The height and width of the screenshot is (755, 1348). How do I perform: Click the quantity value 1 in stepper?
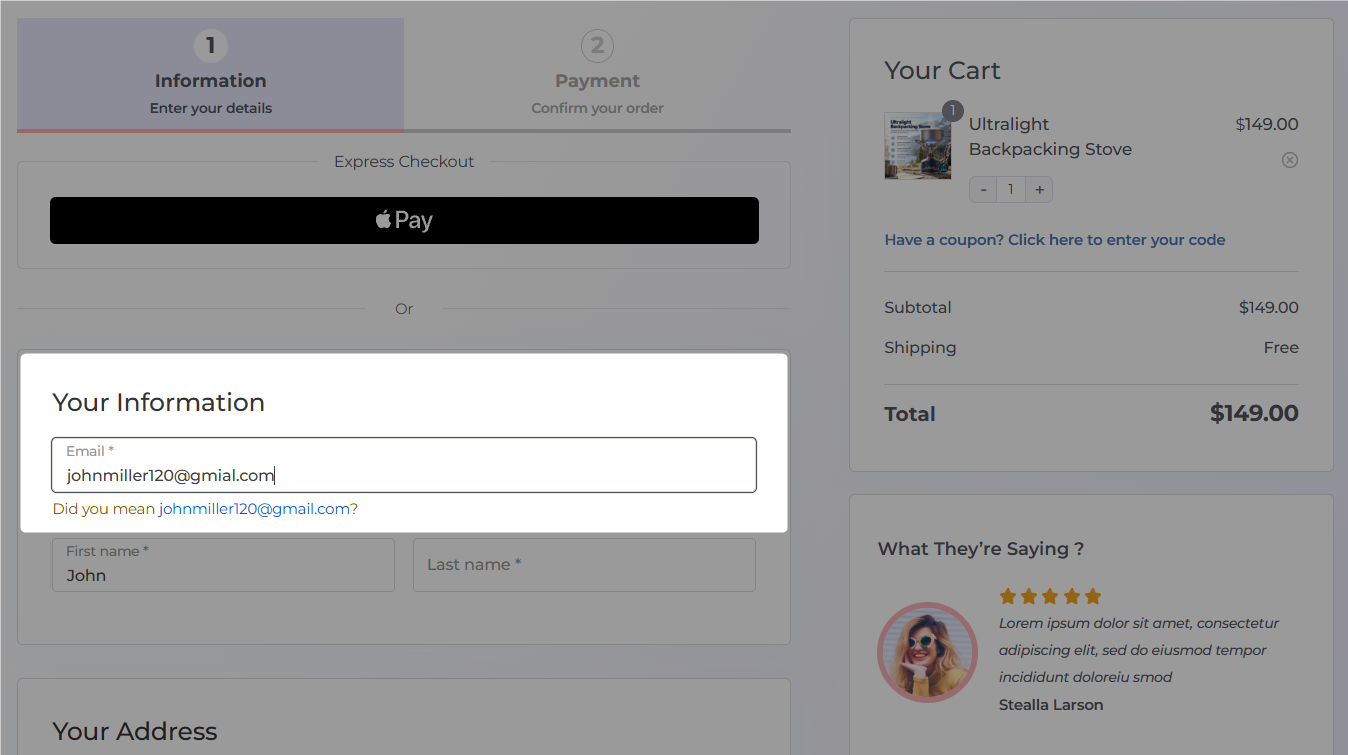click(x=1011, y=190)
